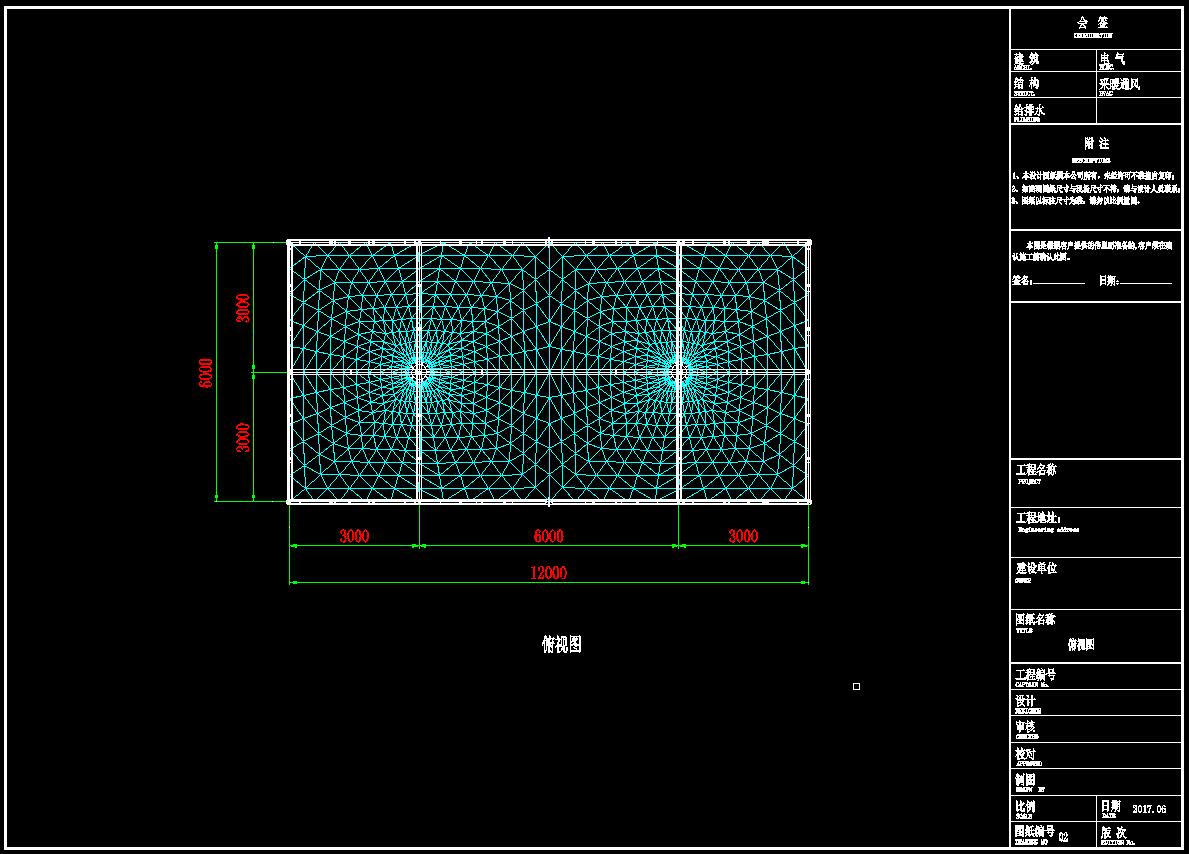1189x854 pixels.
Task: Click the 给排水 plumbing cell
Action: click(1029, 111)
